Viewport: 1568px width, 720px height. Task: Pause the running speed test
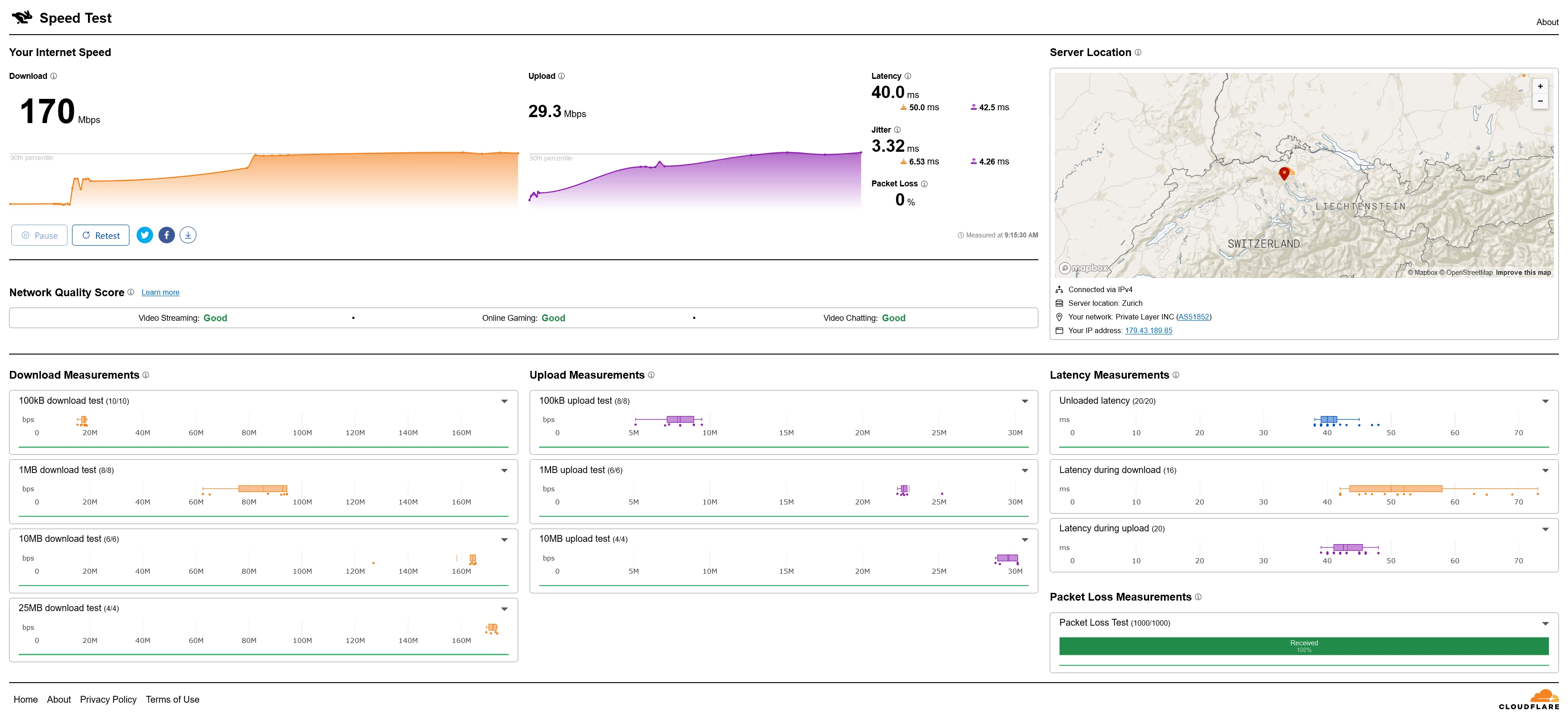coord(40,236)
